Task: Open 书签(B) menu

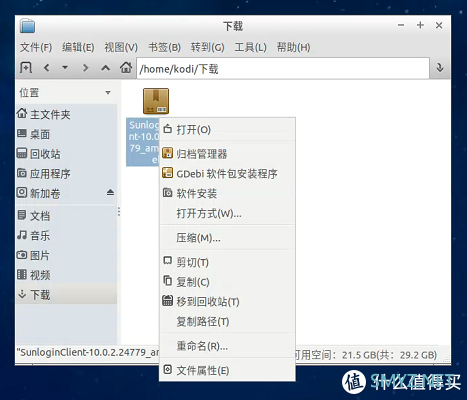Action: [x=164, y=47]
